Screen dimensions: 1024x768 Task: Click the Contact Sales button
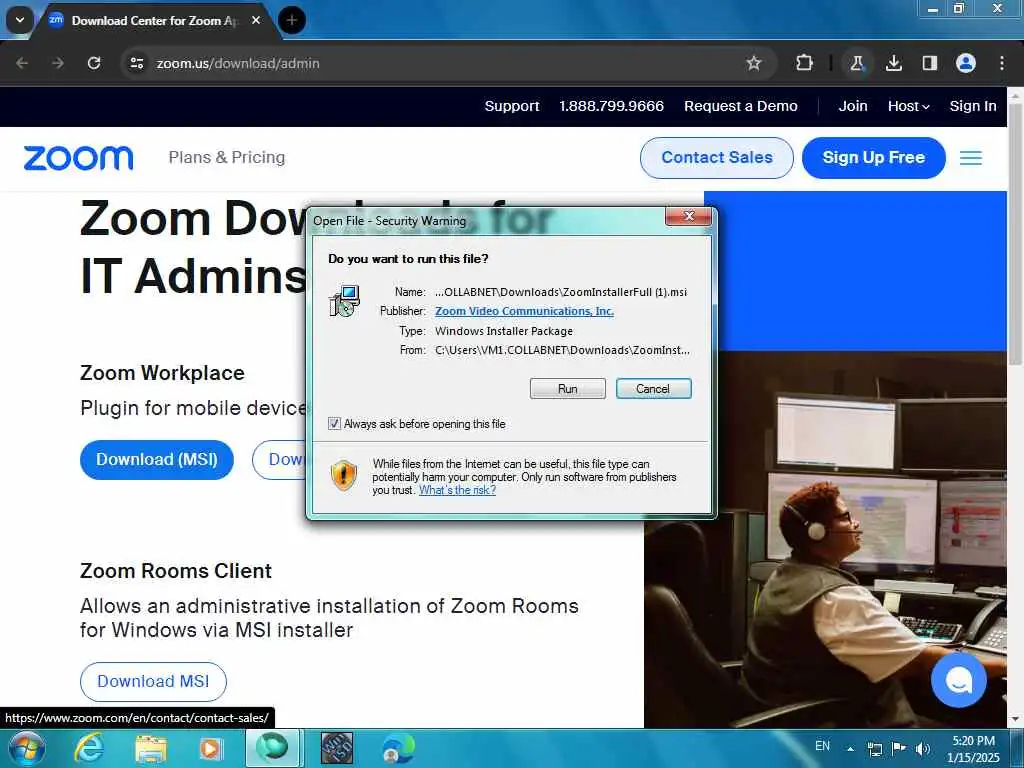pyautogui.click(x=716, y=157)
